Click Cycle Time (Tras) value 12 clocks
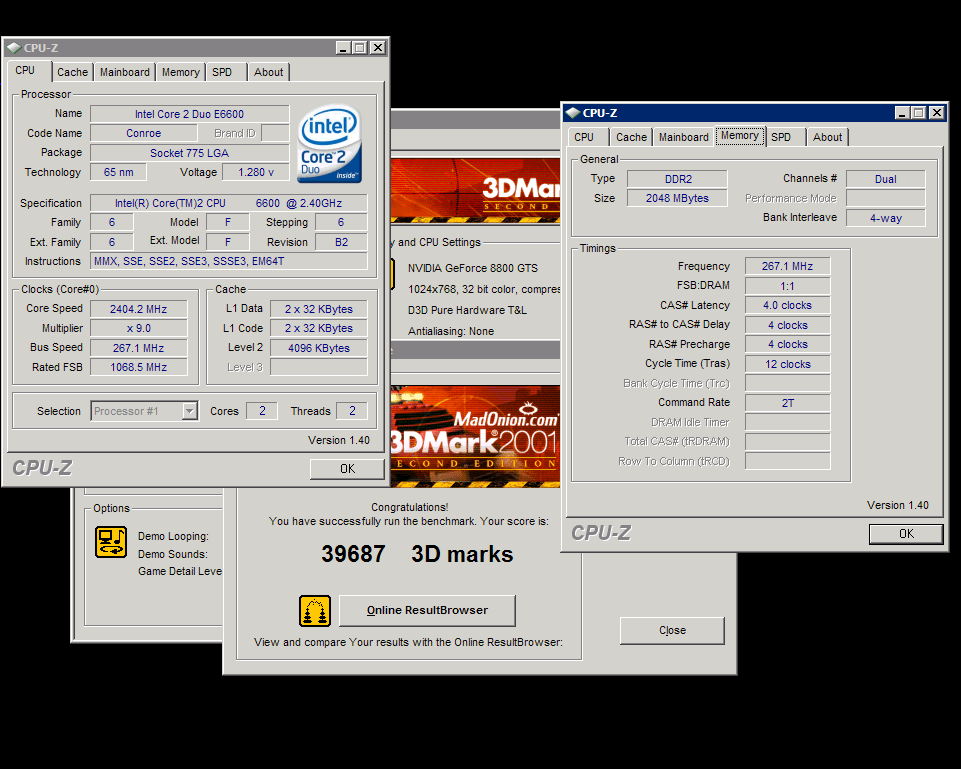Image resolution: width=961 pixels, height=769 pixels. (788, 364)
